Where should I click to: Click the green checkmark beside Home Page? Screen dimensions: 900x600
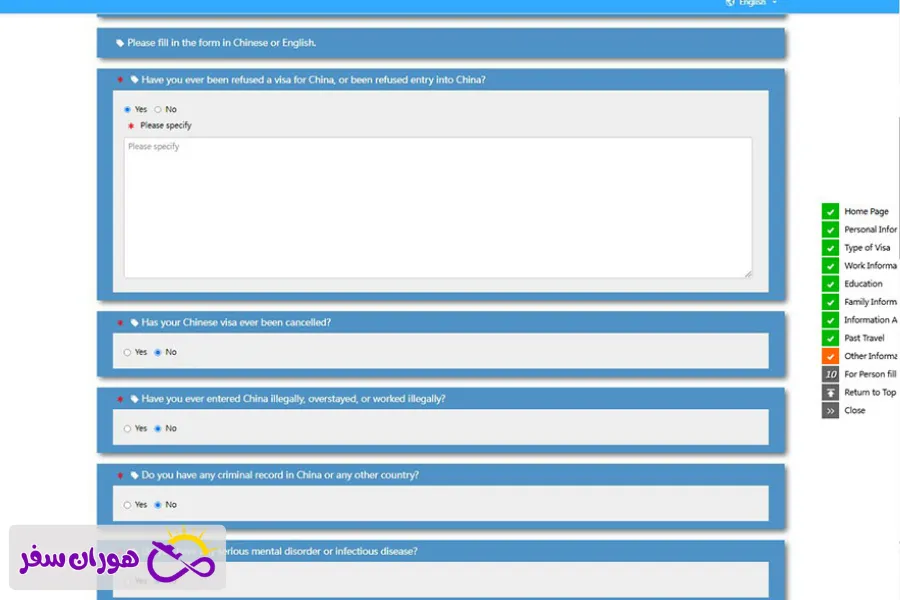[x=830, y=211]
